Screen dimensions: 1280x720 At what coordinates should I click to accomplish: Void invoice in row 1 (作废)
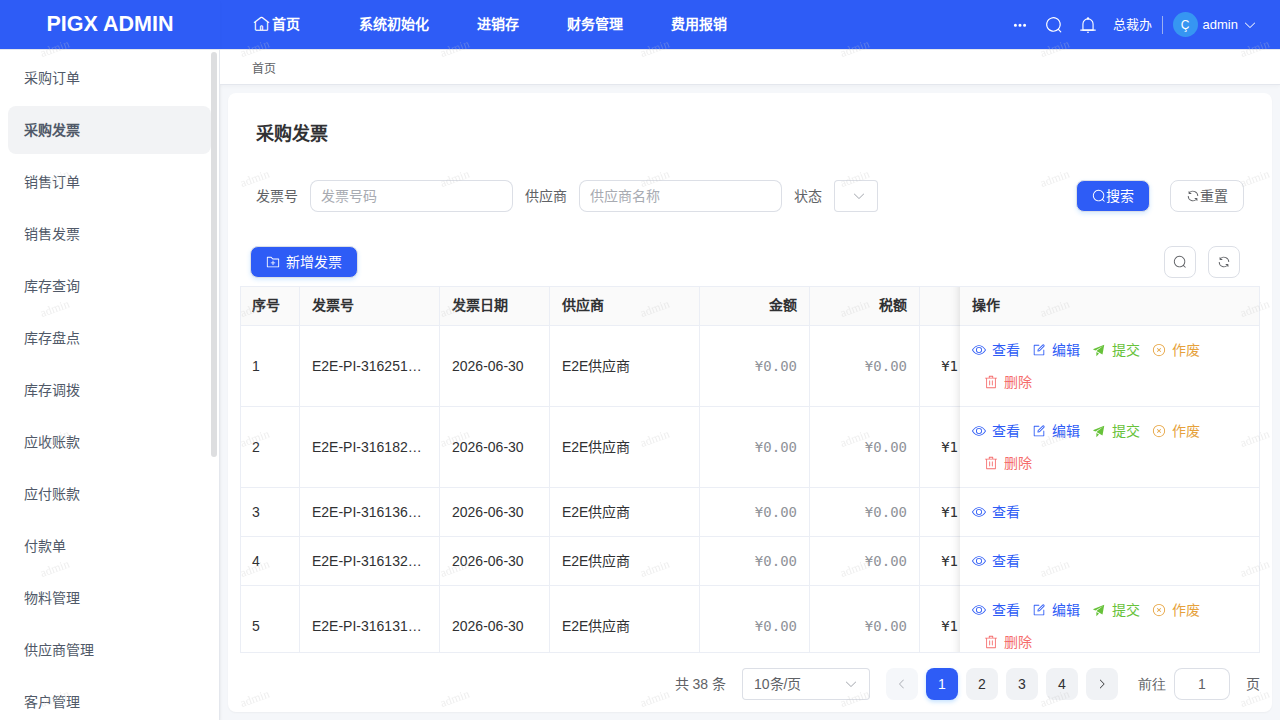coord(1176,350)
